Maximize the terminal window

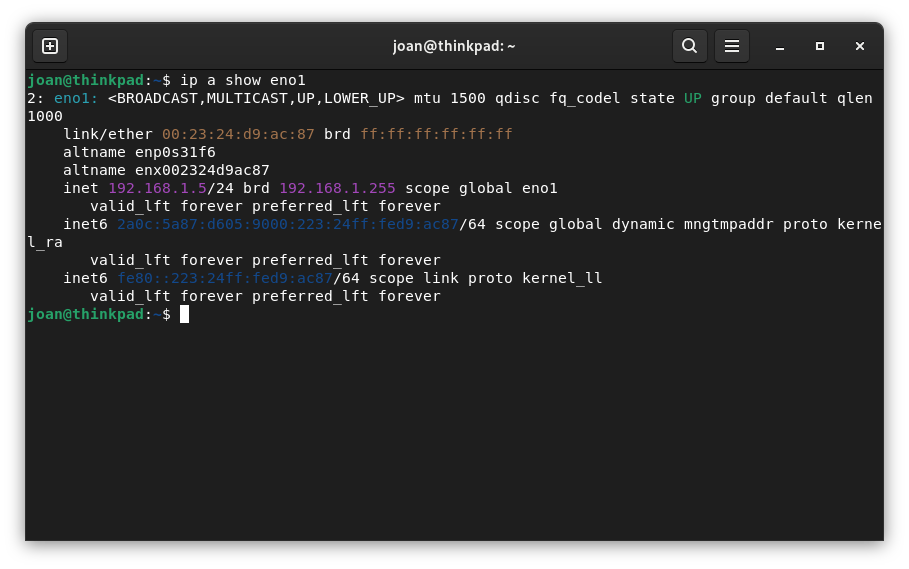click(820, 46)
